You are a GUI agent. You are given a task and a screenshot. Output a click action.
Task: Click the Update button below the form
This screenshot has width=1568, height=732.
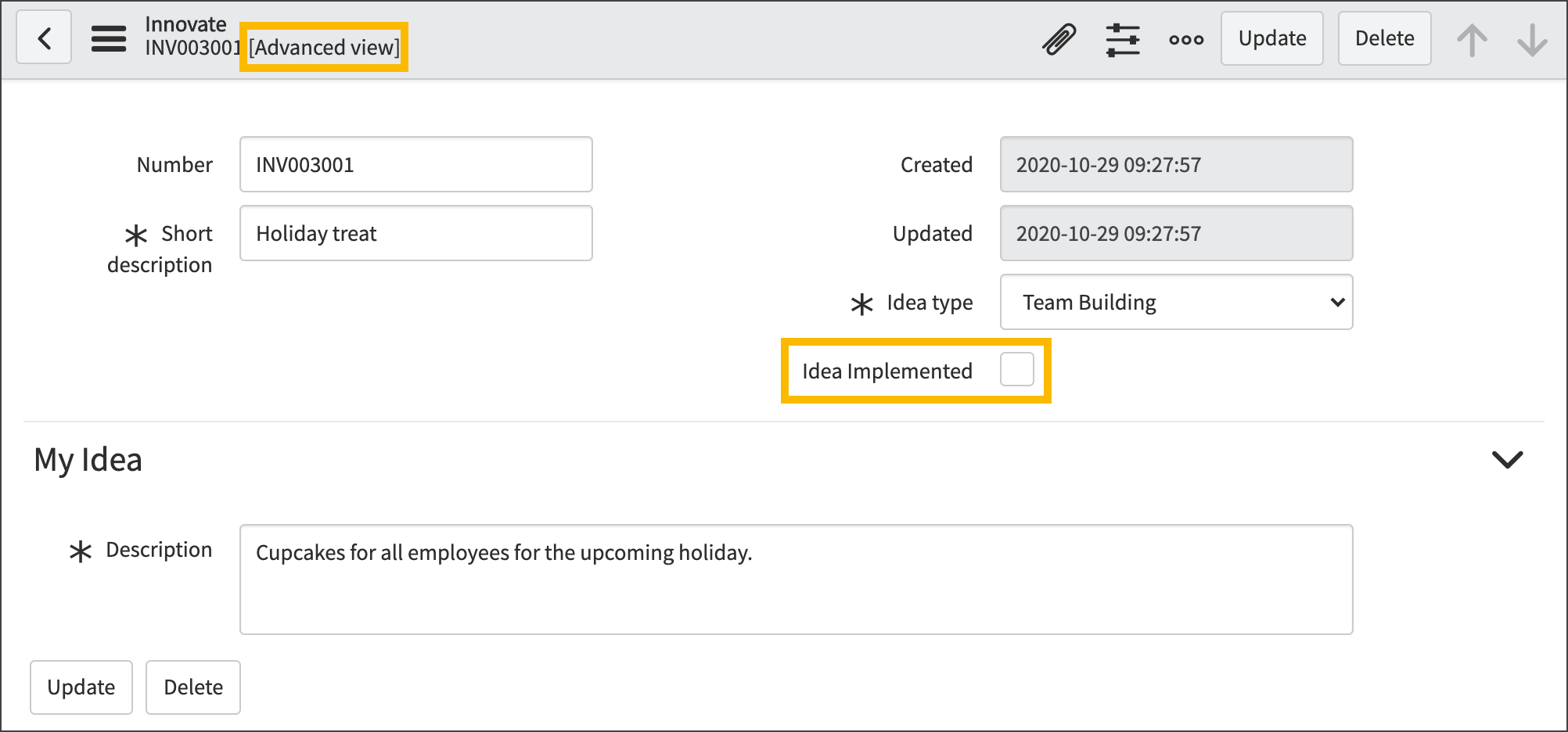point(81,687)
